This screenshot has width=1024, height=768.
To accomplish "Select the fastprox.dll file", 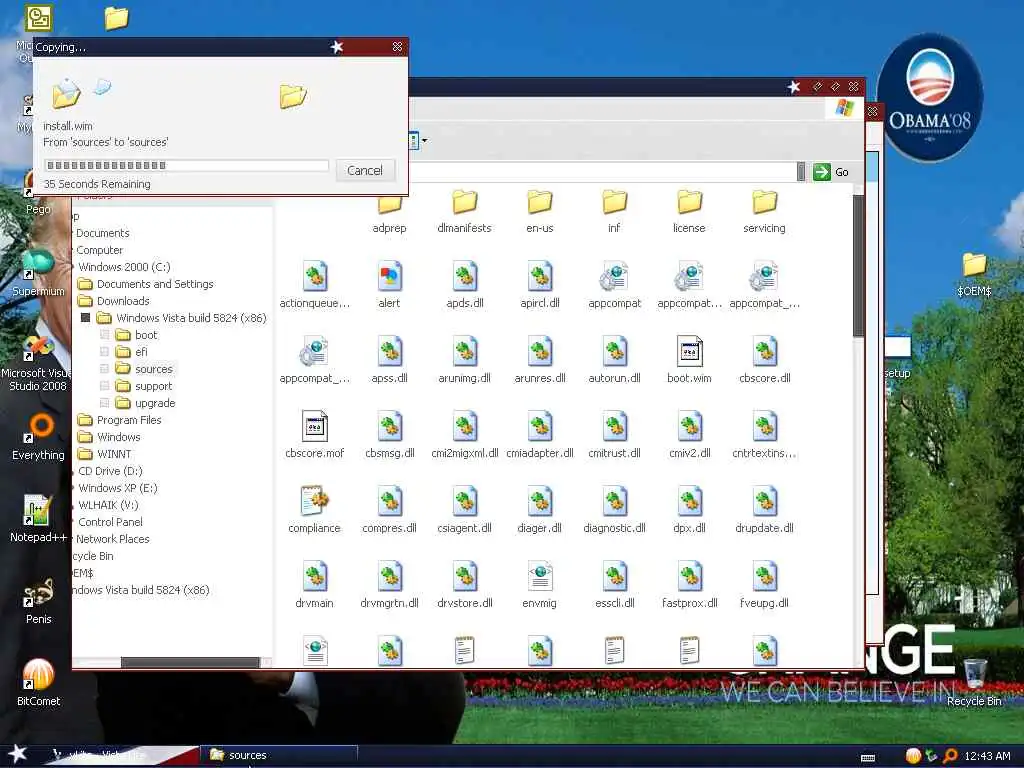I will click(690, 585).
